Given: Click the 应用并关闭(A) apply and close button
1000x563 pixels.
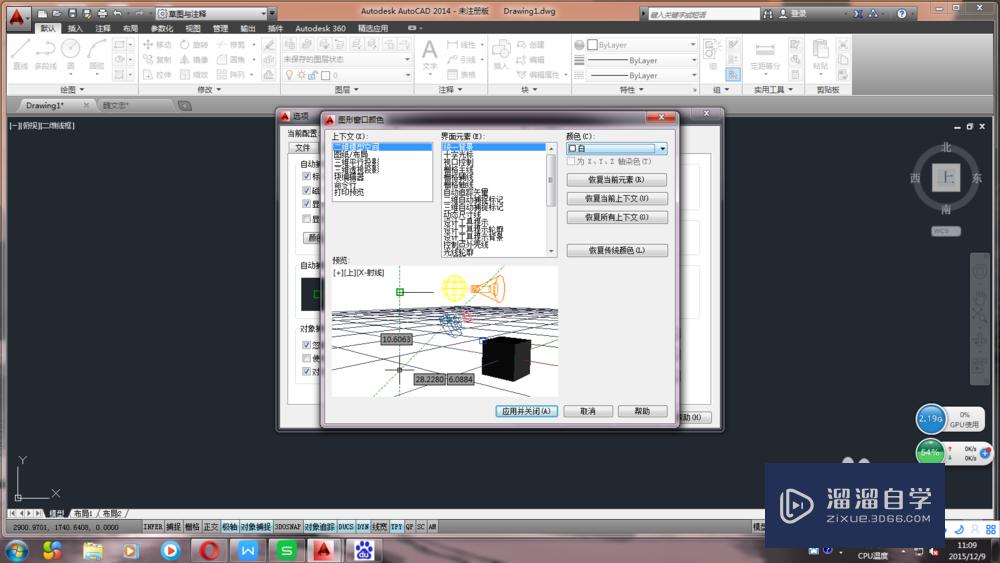Looking at the screenshot, I should coord(527,411).
